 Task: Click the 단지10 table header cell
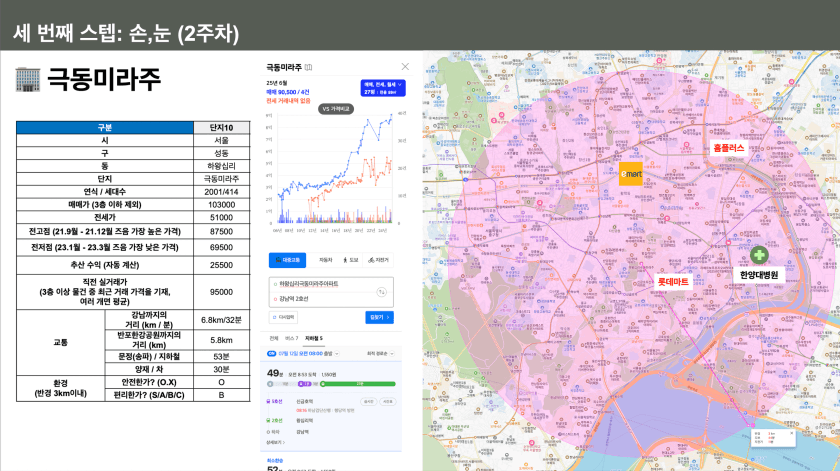[x=221, y=128]
